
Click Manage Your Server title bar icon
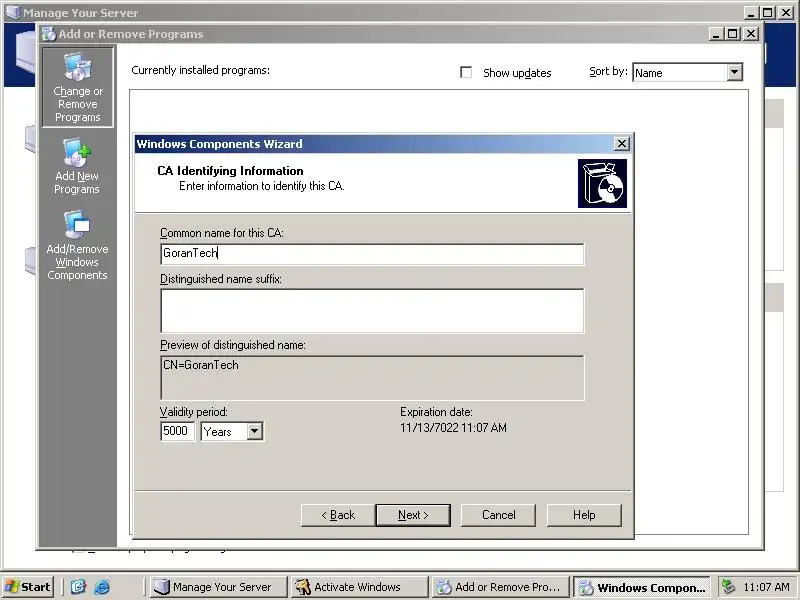(x=13, y=12)
